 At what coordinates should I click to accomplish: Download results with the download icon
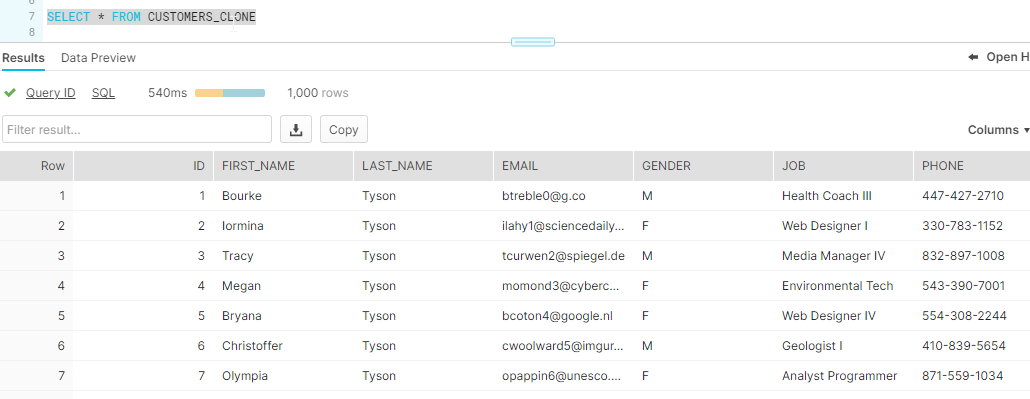pos(296,129)
